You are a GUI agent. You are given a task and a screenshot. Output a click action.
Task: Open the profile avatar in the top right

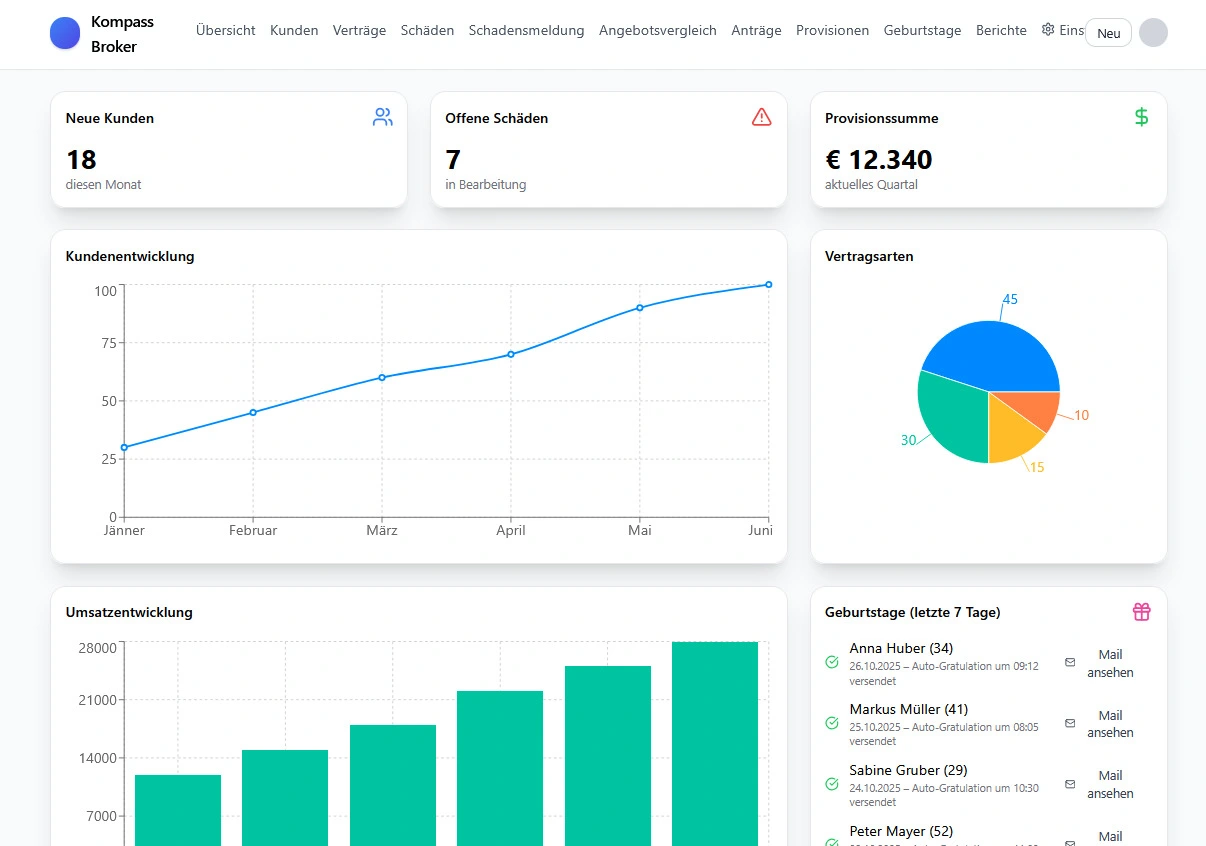tap(1153, 32)
